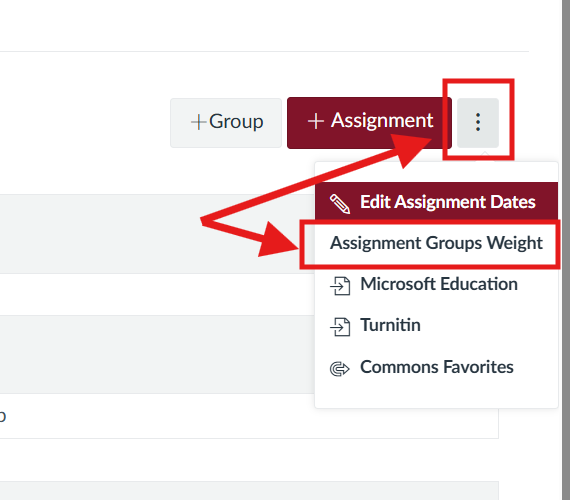The image size is (570, 500).
Task: Add a new assignment Group
Action: pos(226,123)
